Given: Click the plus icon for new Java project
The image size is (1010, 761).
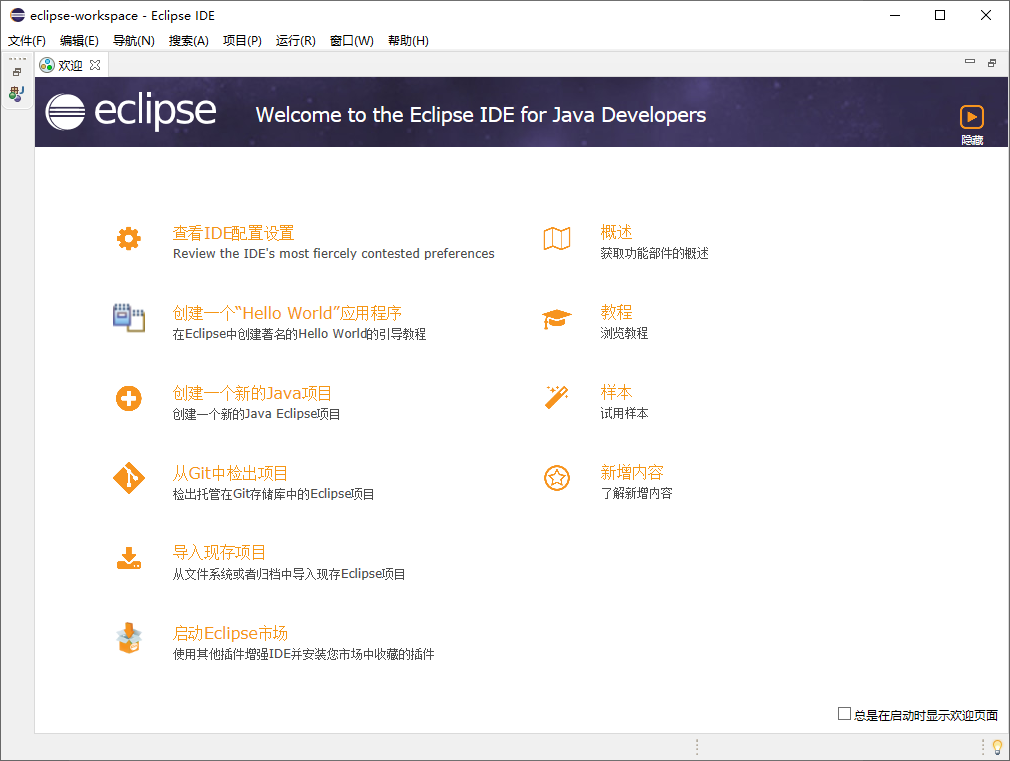Looking at the screenshot, I should tap(129, 398).
